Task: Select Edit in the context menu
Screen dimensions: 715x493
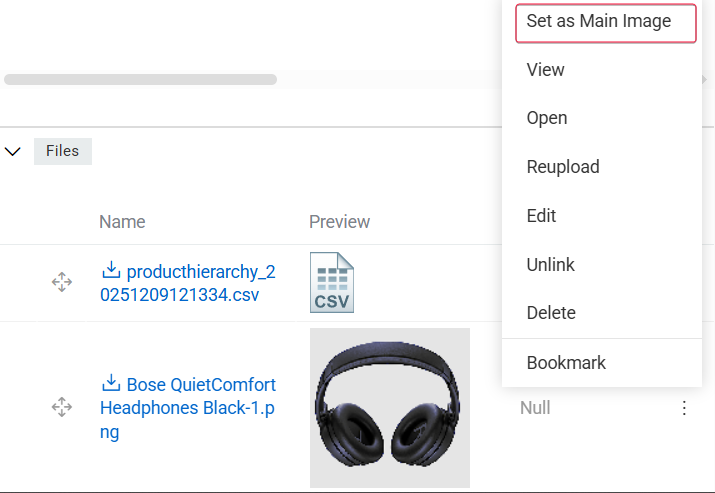Action: (x=541, y=216)
